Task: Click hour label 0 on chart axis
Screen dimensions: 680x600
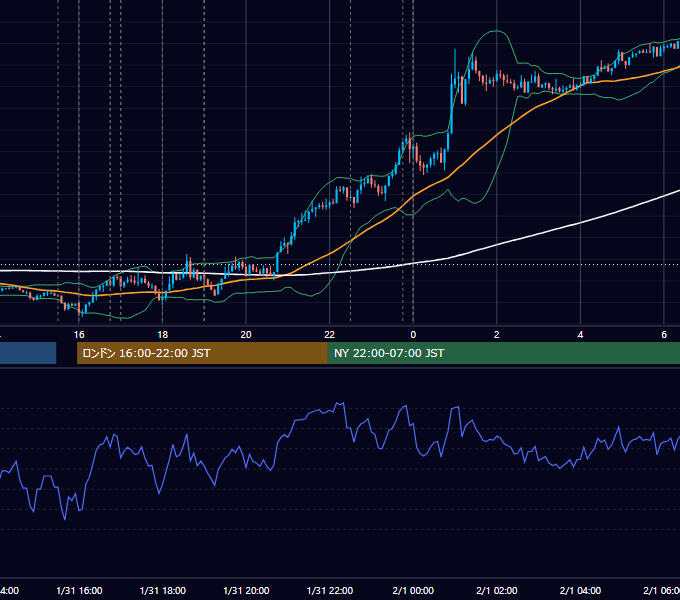Action: click(x=413, y=335)
